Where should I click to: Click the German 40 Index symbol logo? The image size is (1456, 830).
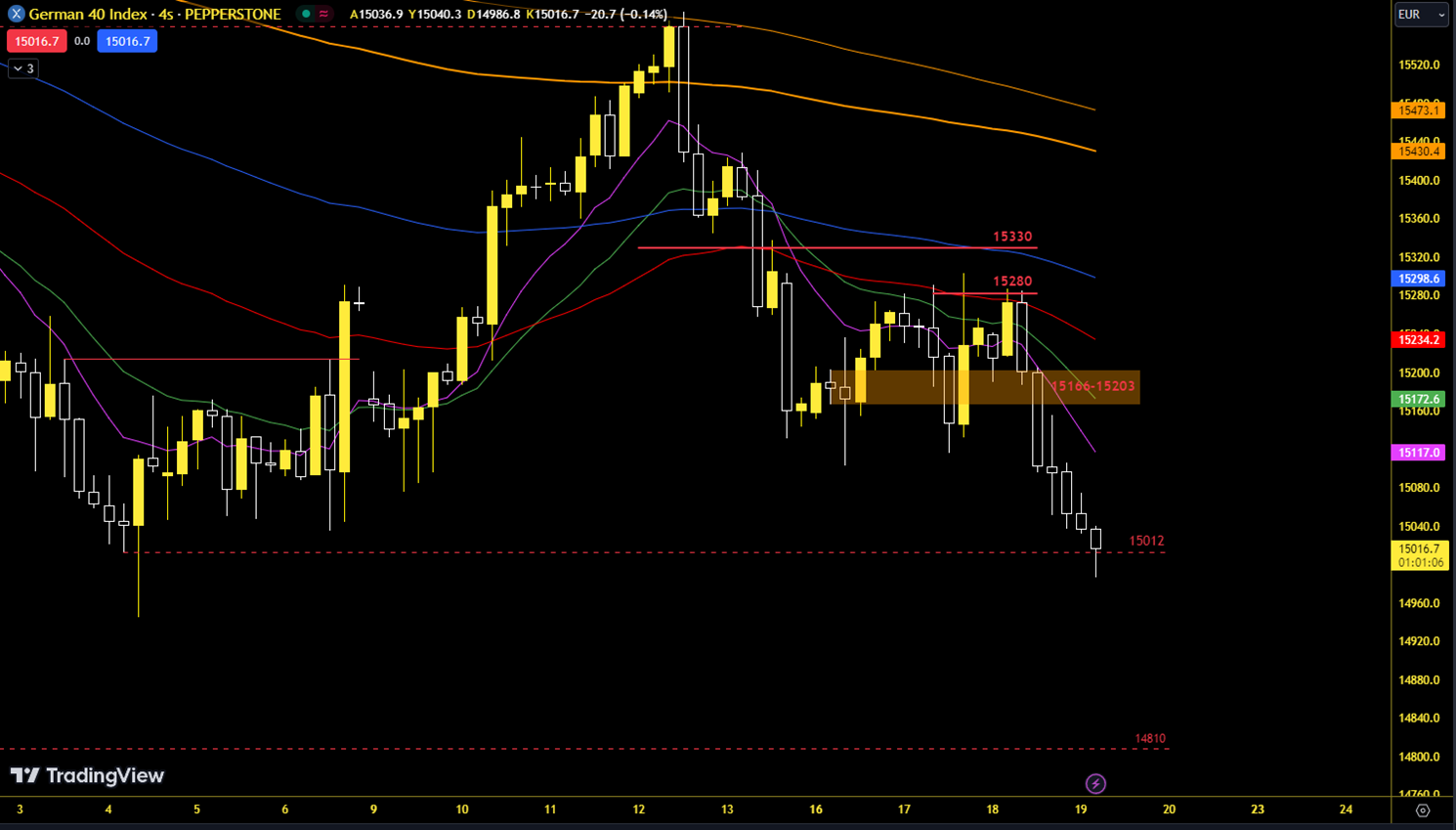click(16, 14)
